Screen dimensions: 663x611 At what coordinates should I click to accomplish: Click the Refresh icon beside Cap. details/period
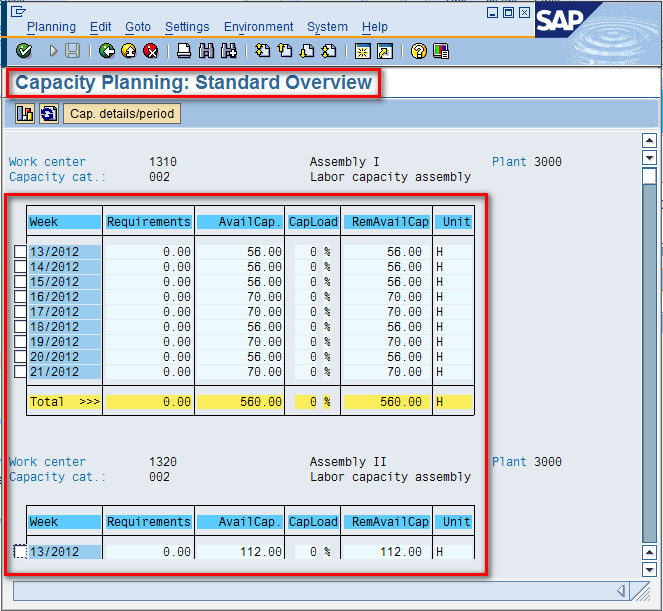pyautogui.click(x=48, y=114)
